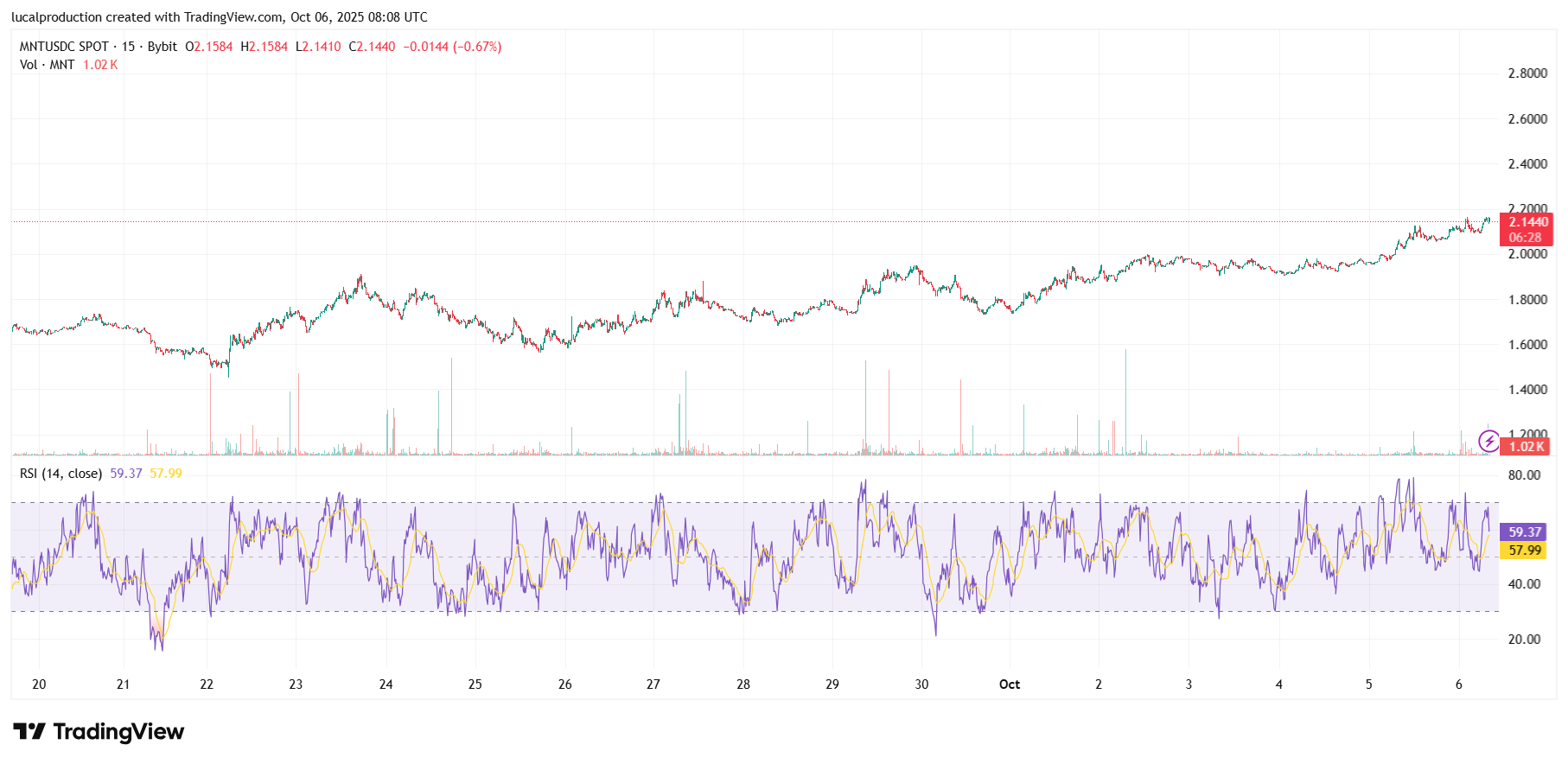Viewport: 1568px width, 764px height.
Task: Click the 1.6000 price scale label
Action: (x=1527, y=345)
